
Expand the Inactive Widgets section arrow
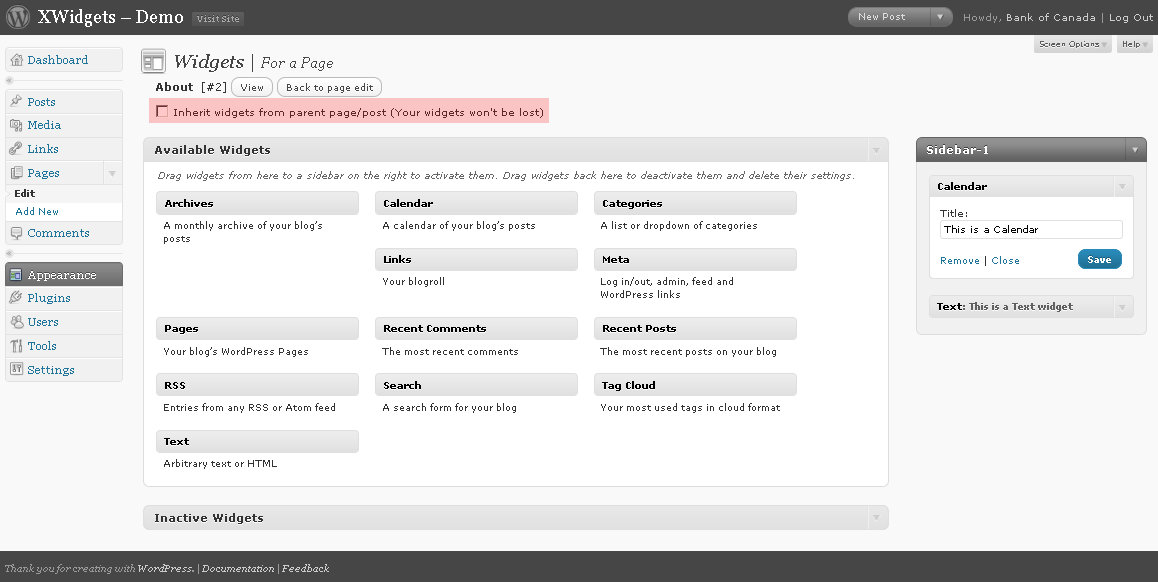(877, 518)
